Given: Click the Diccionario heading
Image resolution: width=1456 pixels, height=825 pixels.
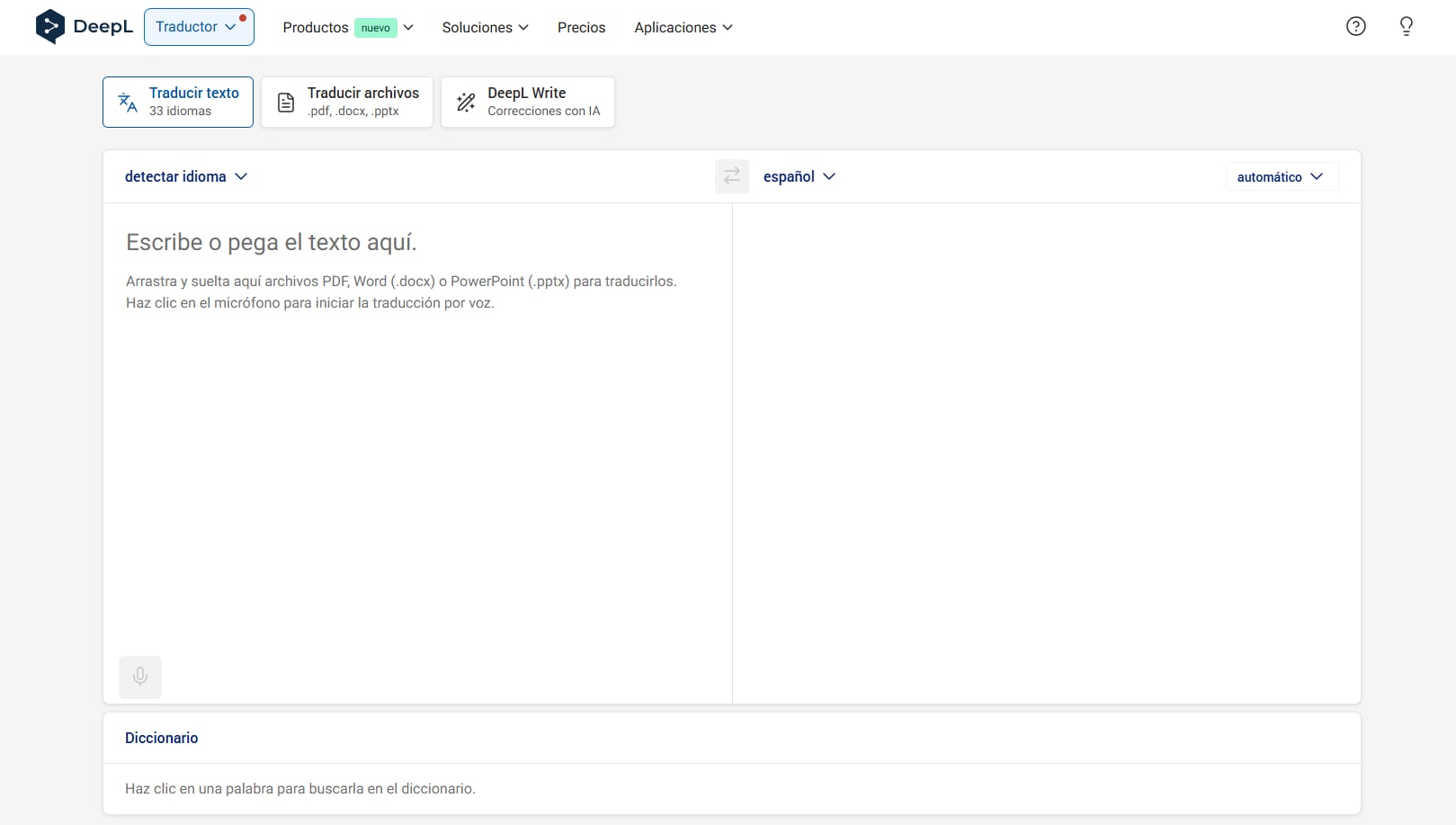Looking at the screenshot, I should 162,738.
